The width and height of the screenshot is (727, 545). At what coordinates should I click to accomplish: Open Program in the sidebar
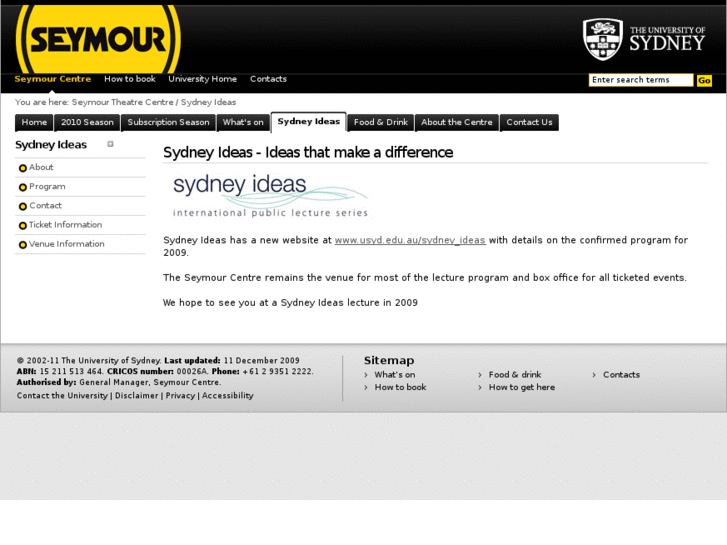47,186
